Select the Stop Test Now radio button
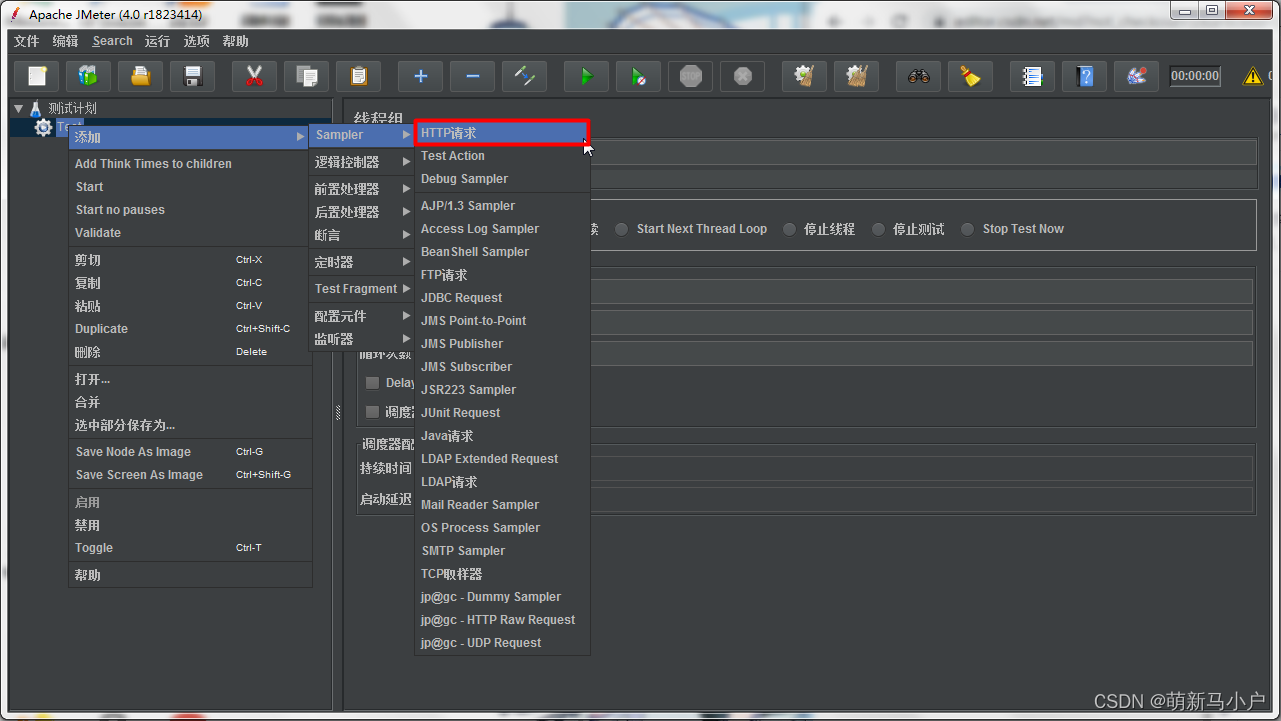This screenshot has height=721, width=1281. [x=967, y=229]
